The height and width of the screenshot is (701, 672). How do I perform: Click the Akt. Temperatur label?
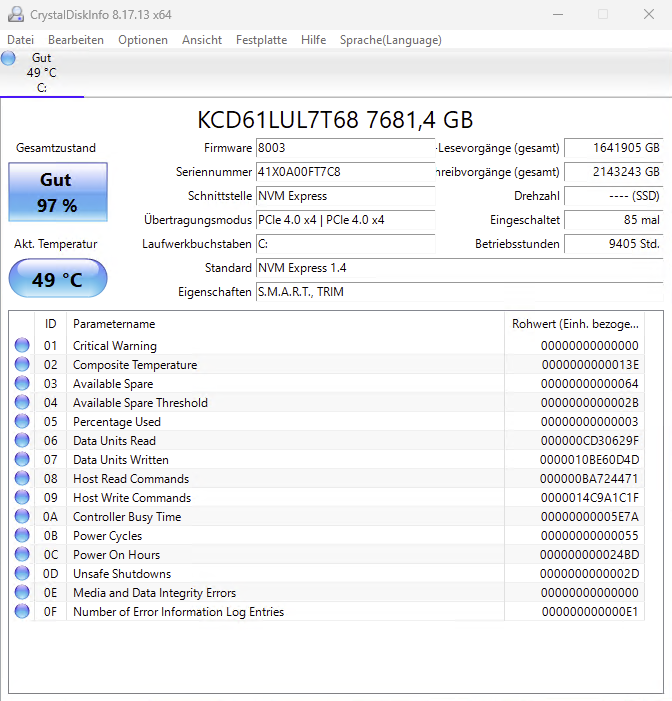55,244
